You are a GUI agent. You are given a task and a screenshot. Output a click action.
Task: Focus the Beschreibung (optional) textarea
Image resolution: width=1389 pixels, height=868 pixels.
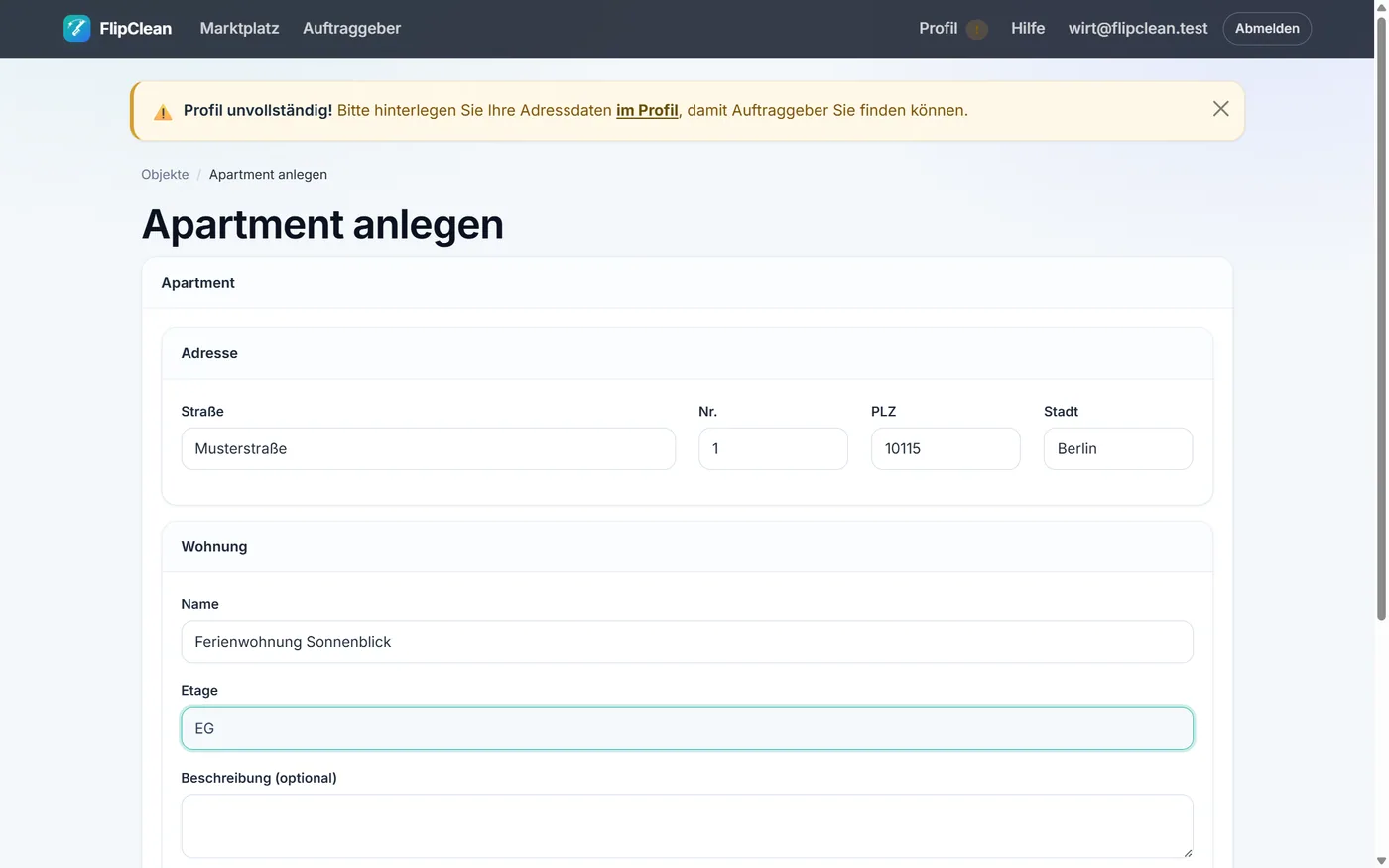(687, 825)
